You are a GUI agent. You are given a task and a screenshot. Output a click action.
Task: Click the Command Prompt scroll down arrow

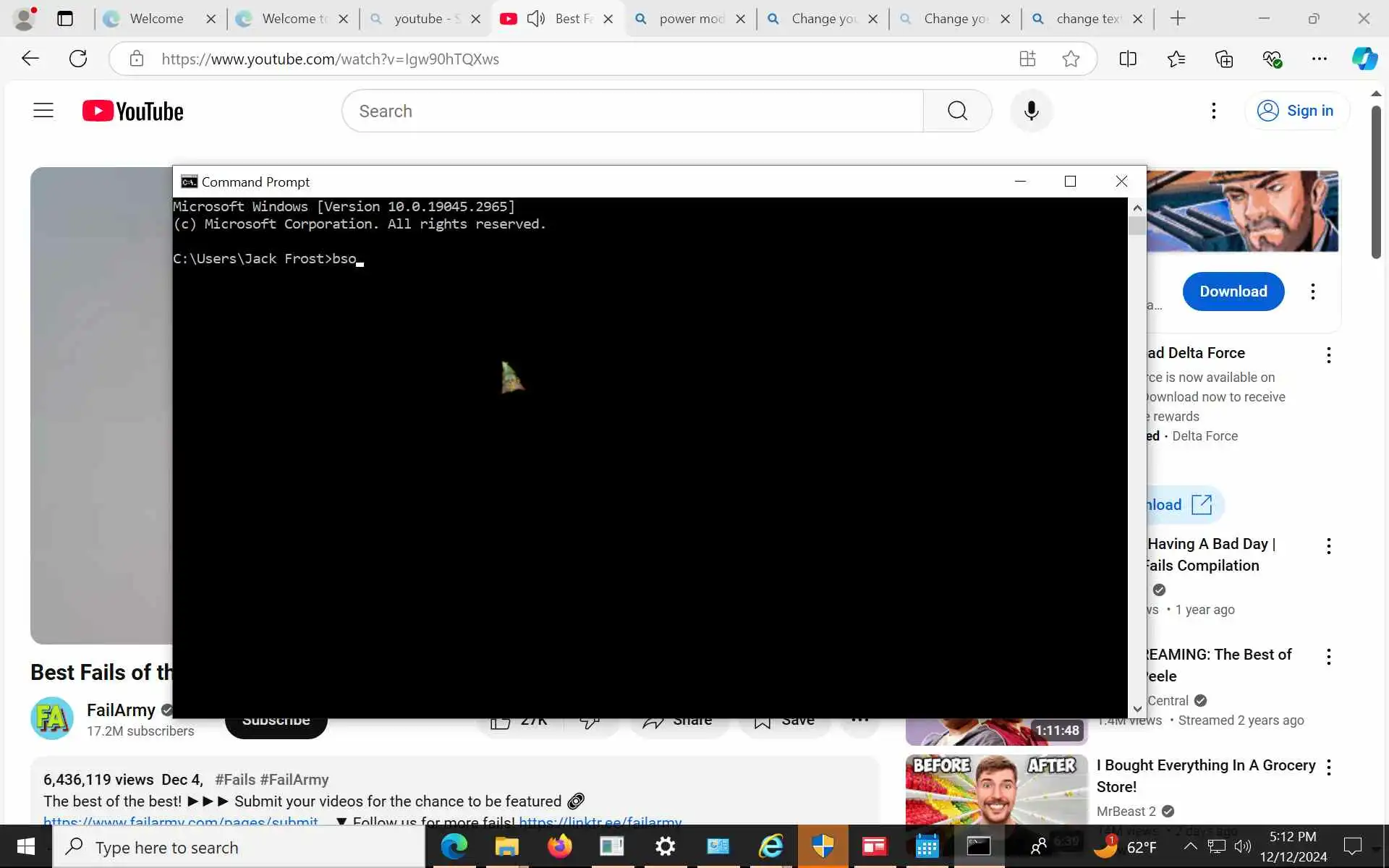pyautogui.click(x=1137, y=709)
